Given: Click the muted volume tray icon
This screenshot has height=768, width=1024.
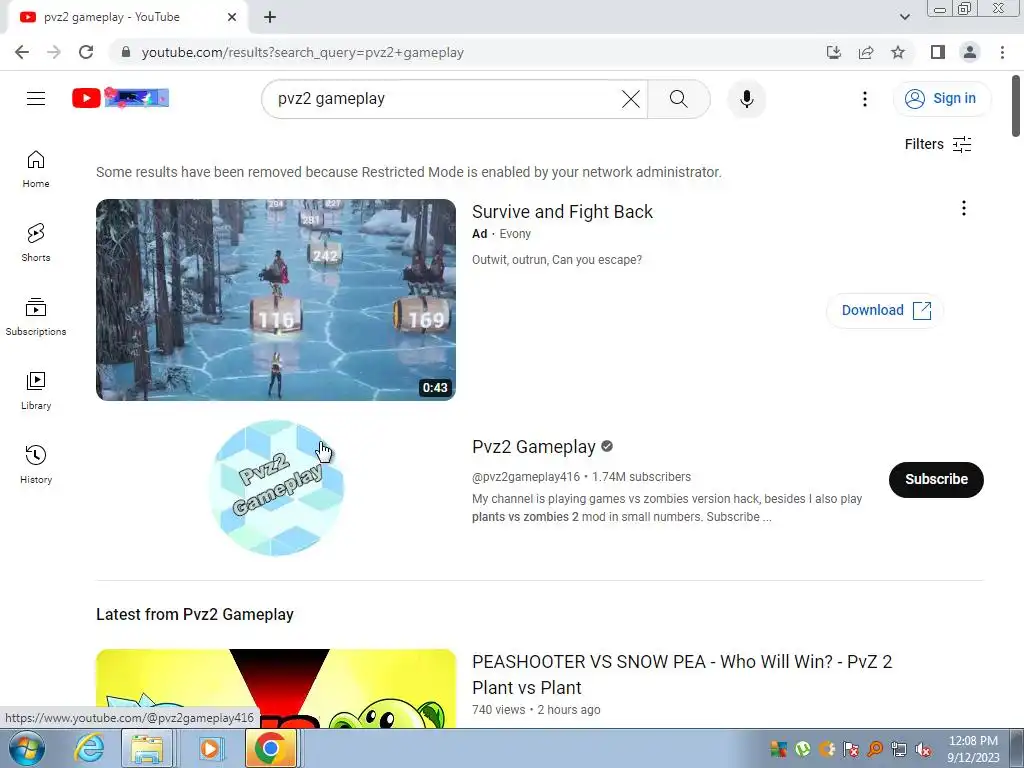Looking at the screenshot, I should [x=923, y=749].
